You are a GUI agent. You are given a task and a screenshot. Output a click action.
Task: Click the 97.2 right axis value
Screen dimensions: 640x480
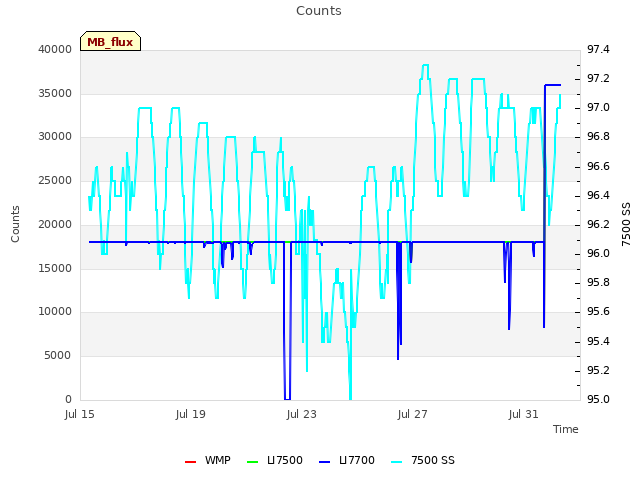coord(598,78)
